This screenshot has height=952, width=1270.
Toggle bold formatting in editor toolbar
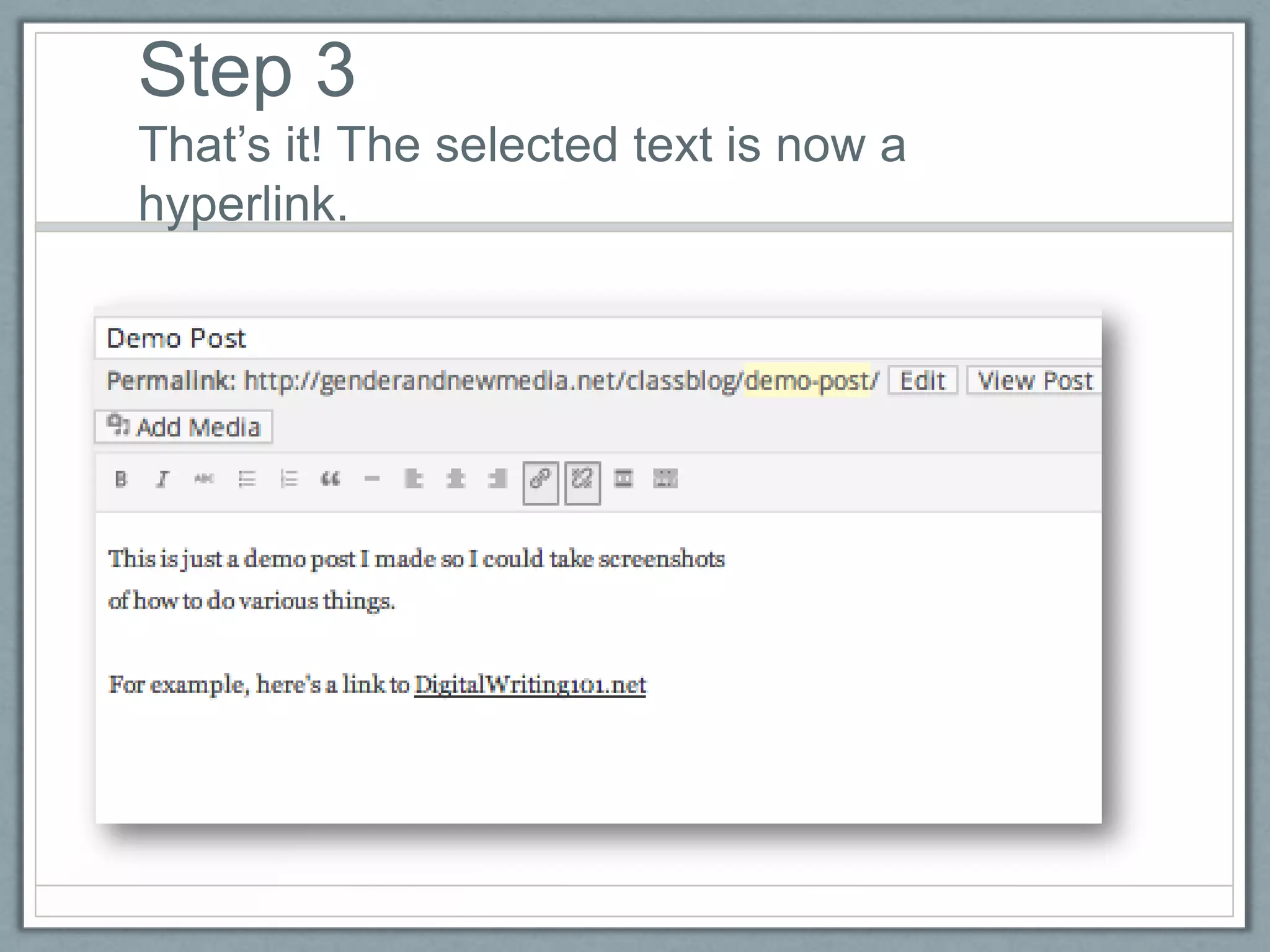121,479
